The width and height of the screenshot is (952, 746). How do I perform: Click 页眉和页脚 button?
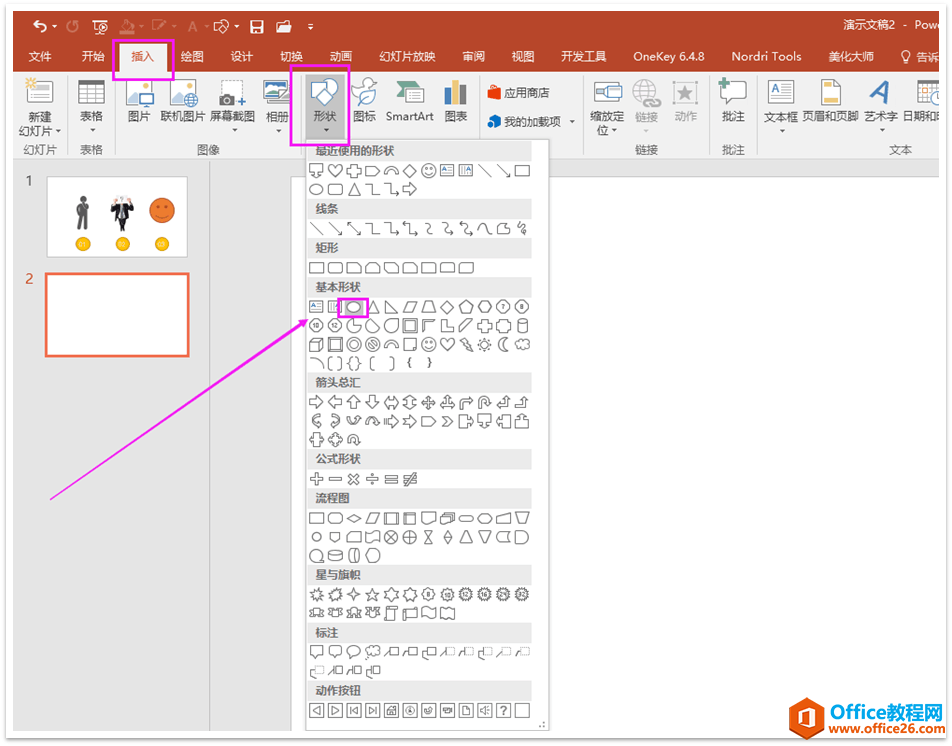tap(830, 101)
